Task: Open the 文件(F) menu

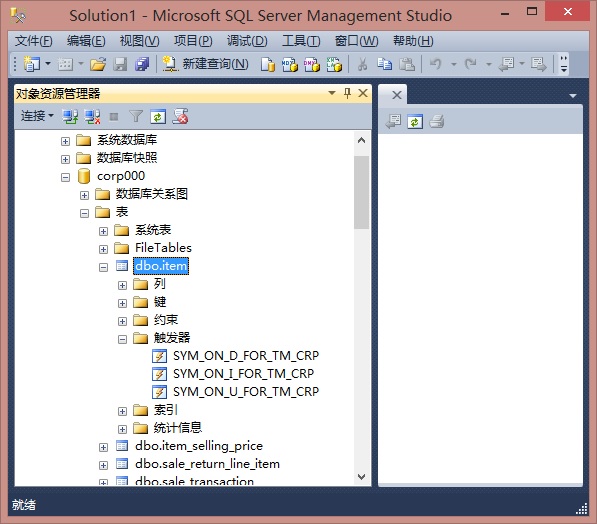Action: point(33,41)
